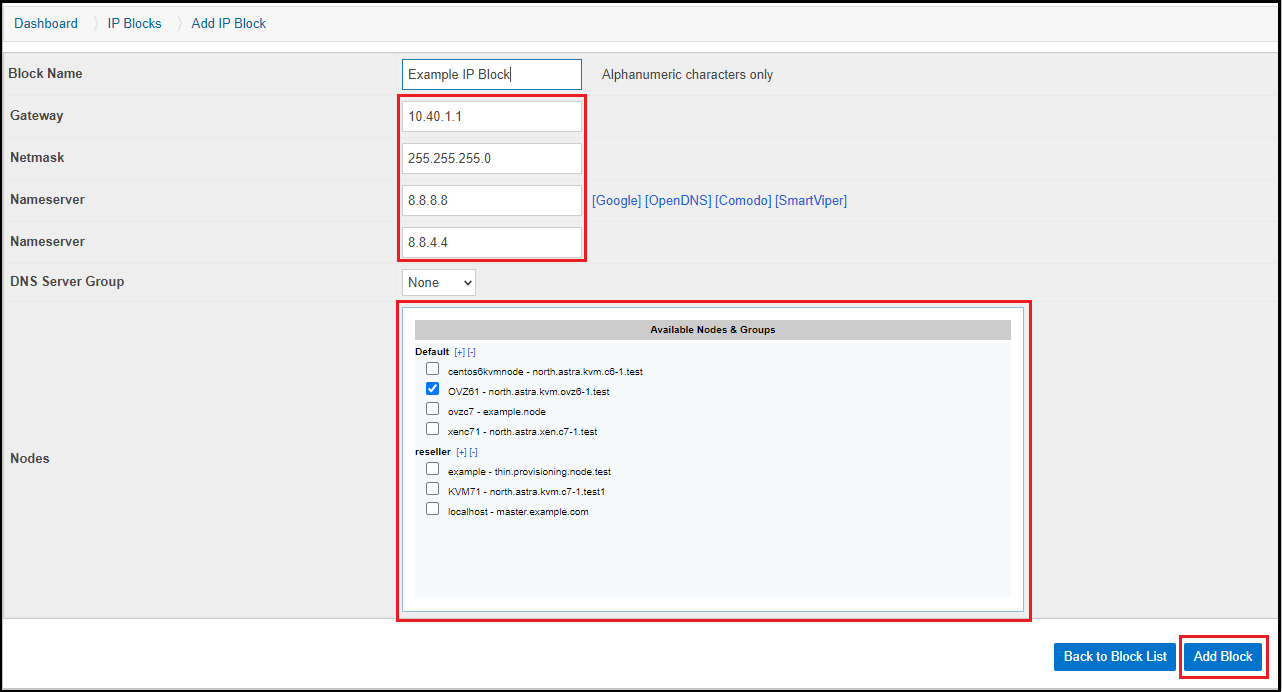Navigate to the Dashboard breadcrumb

click(x=45, y=23)
